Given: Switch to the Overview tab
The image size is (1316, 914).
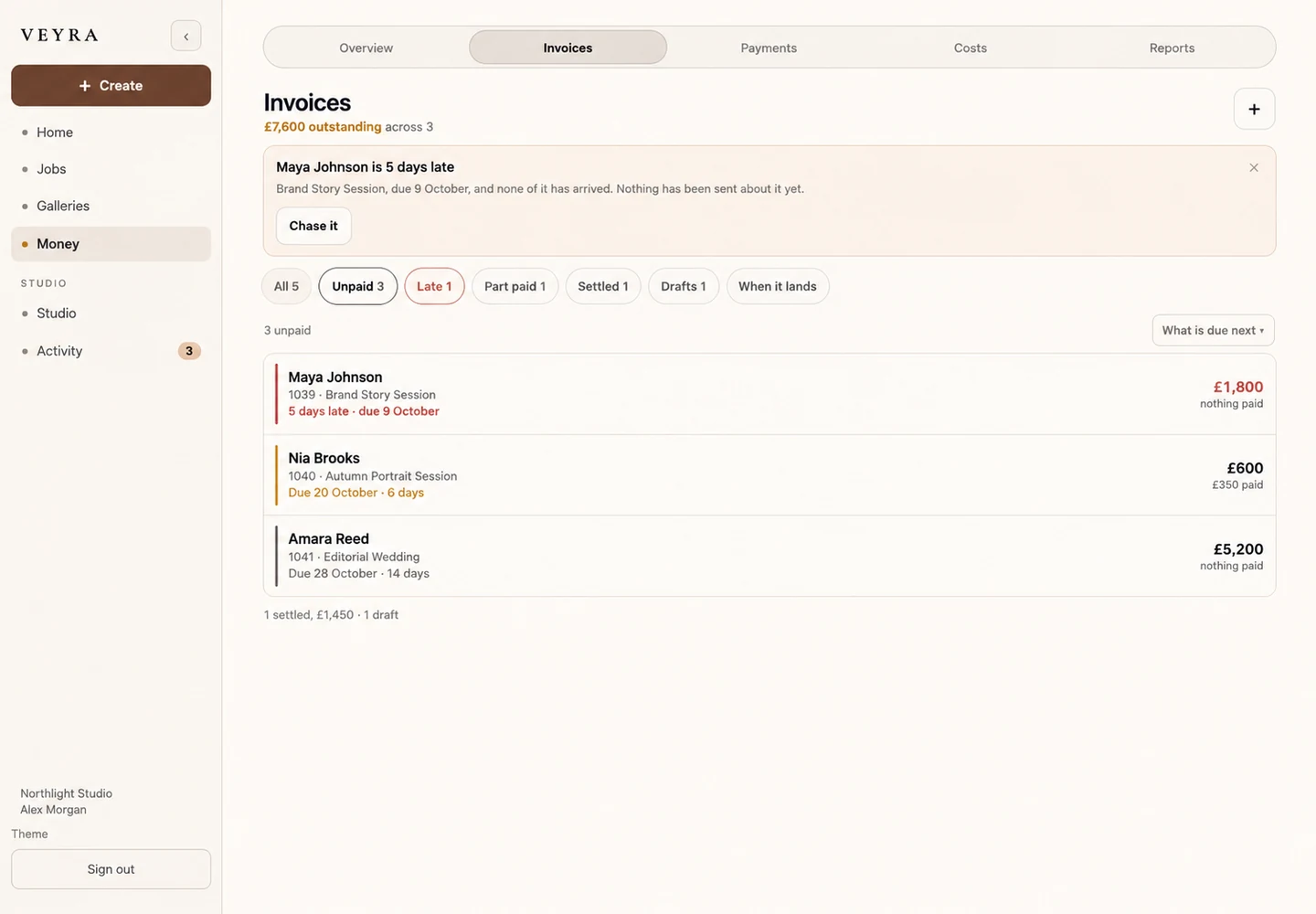Looking at the screenshot, I should [x=366, y=48].
